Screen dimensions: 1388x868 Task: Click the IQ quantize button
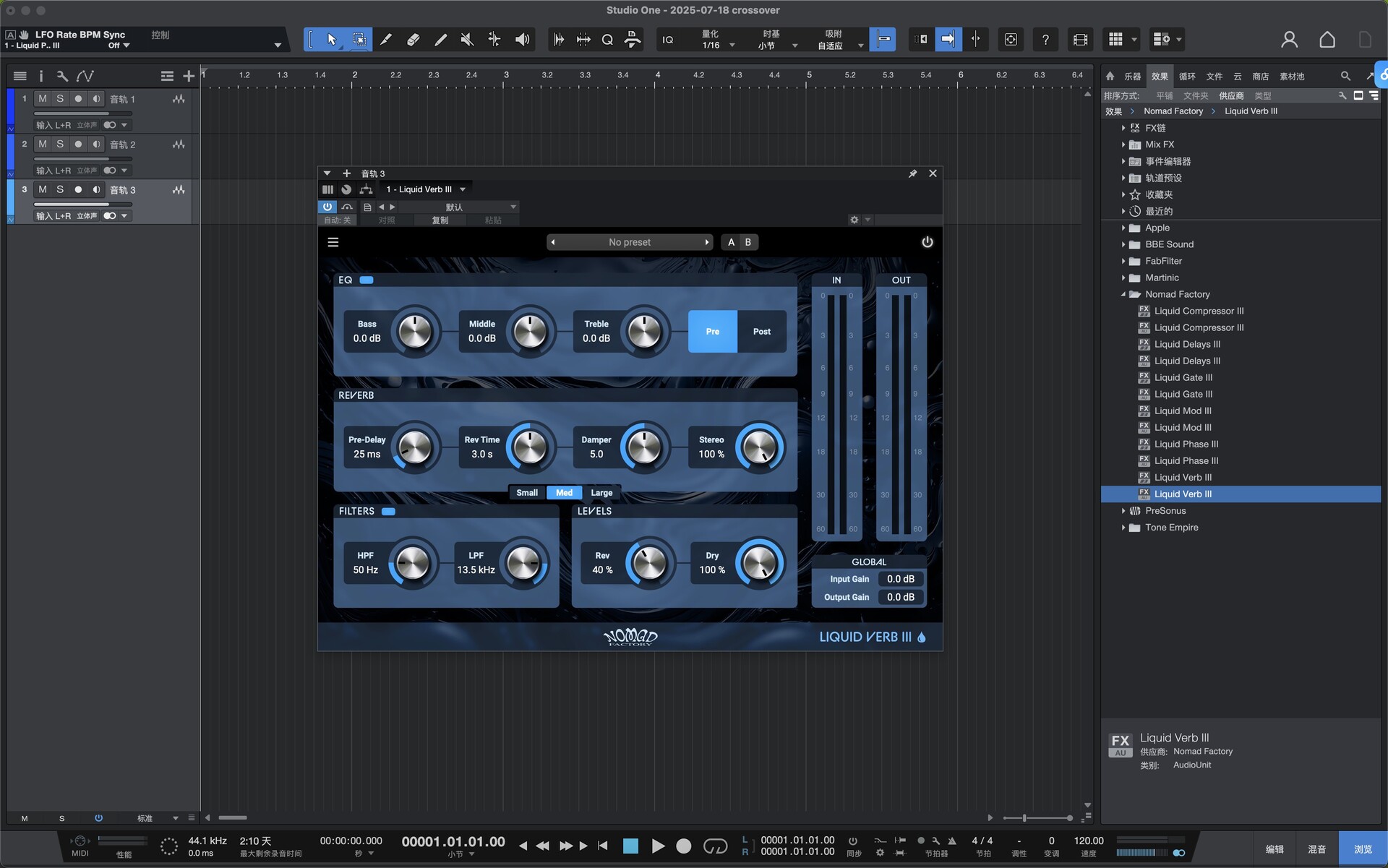click(668, 40)
